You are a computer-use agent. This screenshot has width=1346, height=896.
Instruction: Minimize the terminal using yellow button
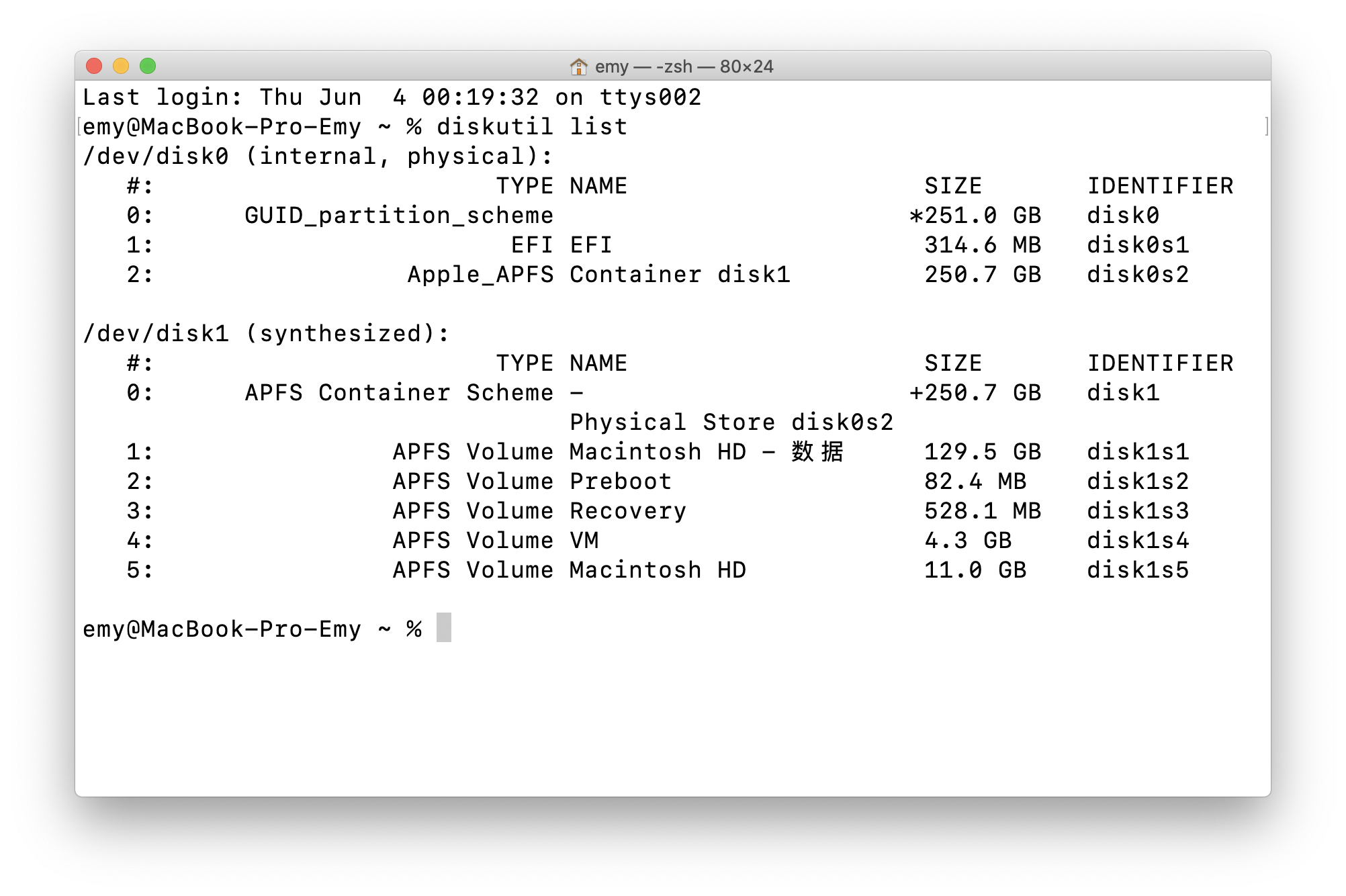(121, 66)
